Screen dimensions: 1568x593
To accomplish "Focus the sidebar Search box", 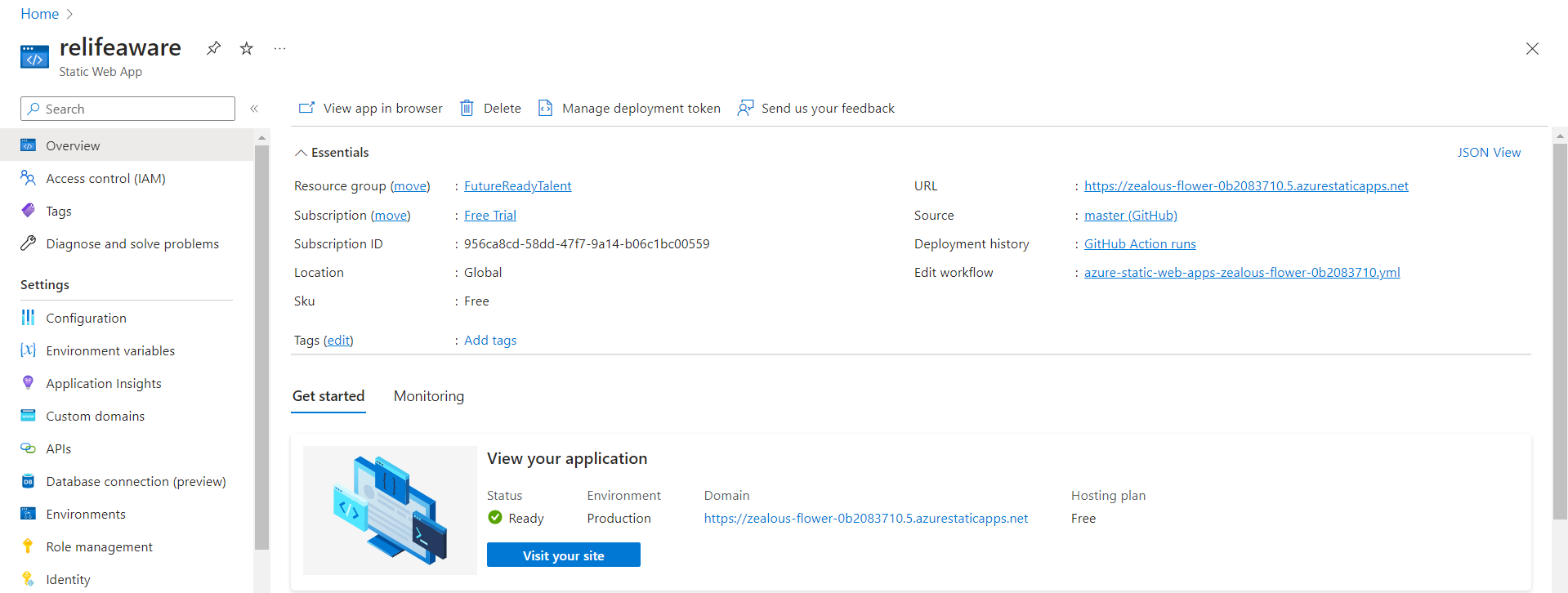I will (127, 109).
